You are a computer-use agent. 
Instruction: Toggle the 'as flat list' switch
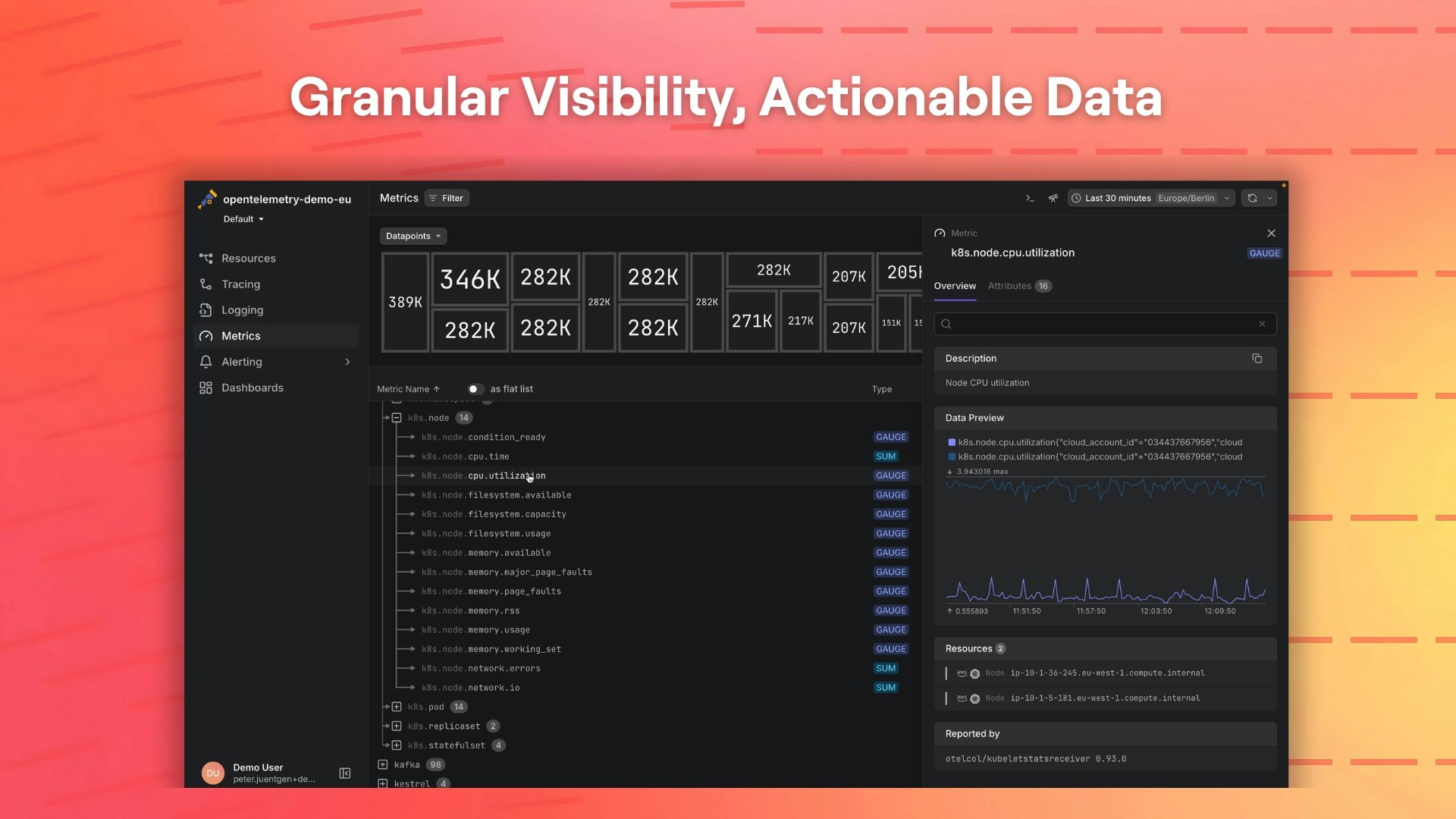click(x=475, y=389)
